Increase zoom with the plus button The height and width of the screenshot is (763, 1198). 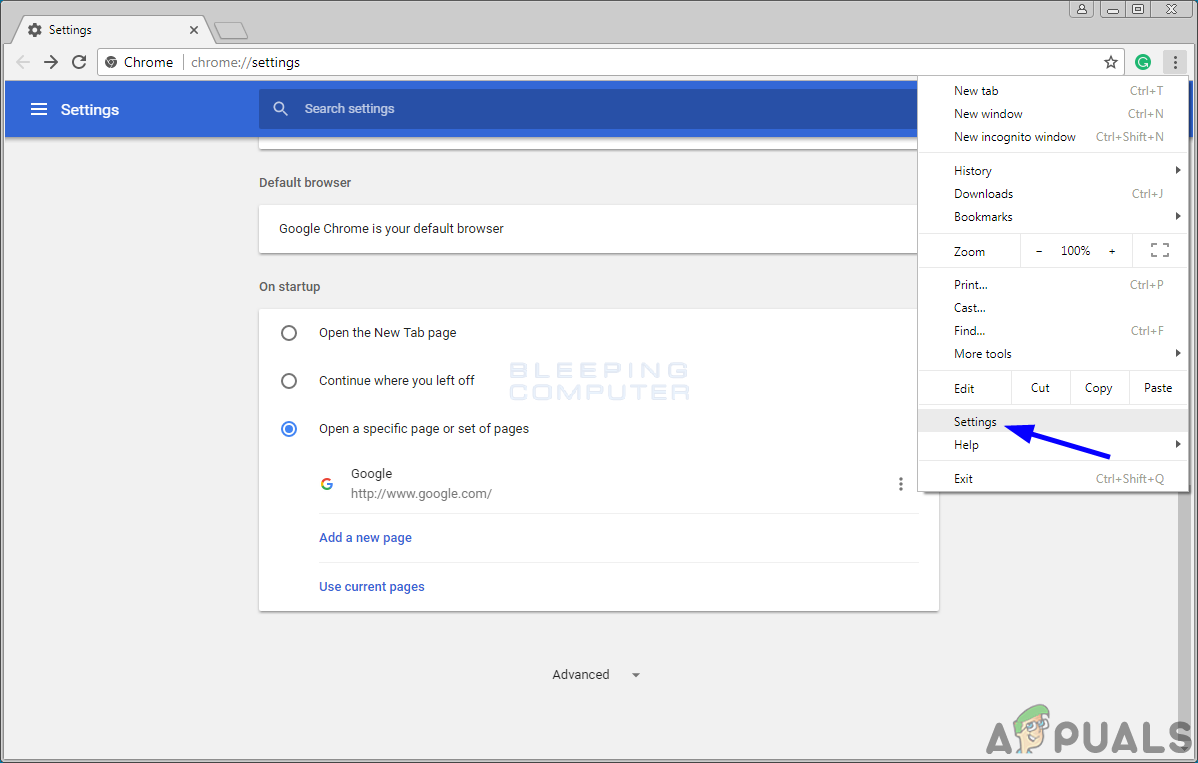click(1112, 251)
